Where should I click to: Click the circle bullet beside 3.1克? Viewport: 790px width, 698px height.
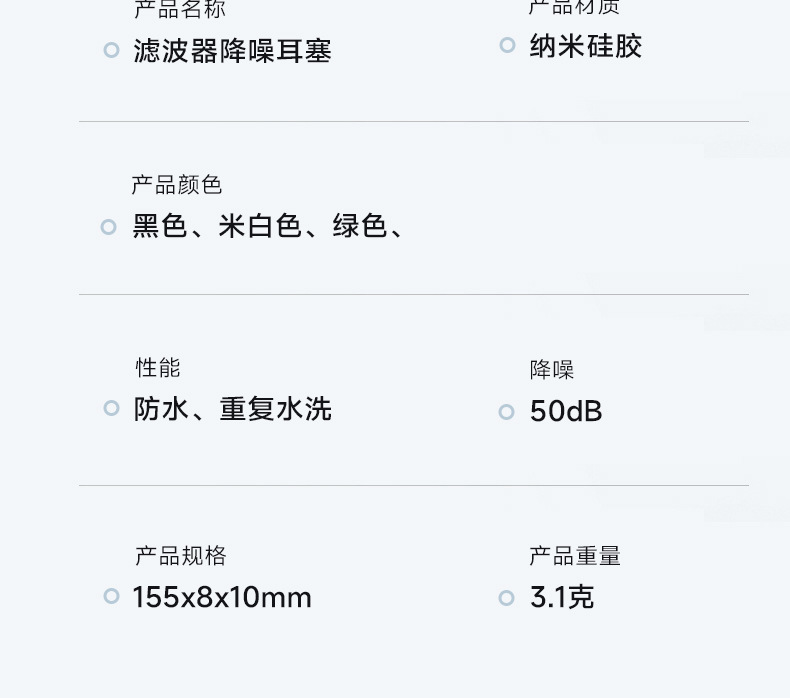pos(506,598)
